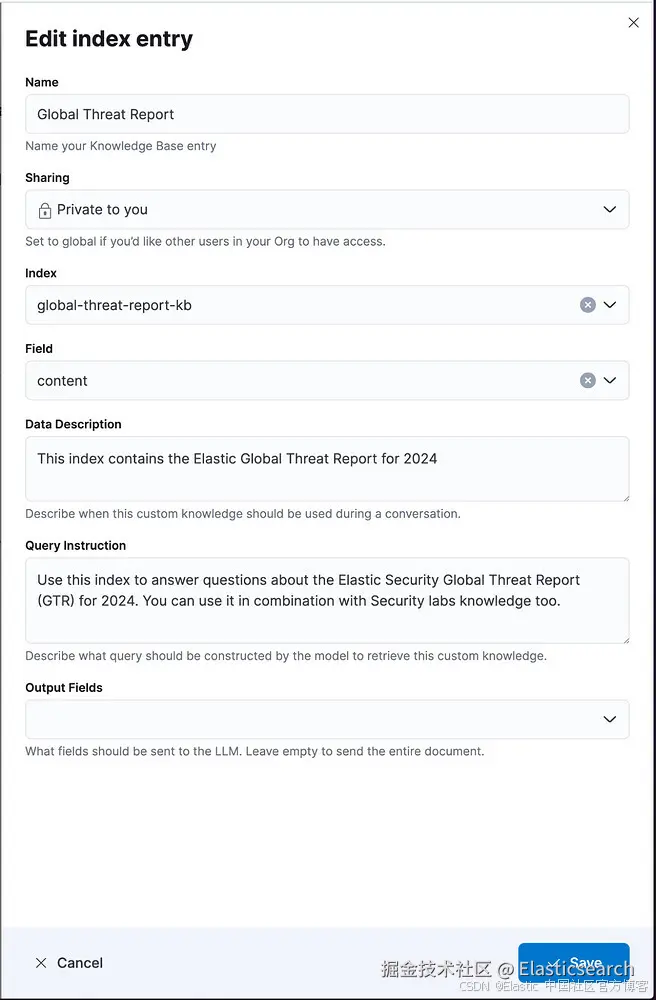Screen dimensions: 656x1000
Task: Save the index entry
Action: pyautogui.click(x=574, y=963)
